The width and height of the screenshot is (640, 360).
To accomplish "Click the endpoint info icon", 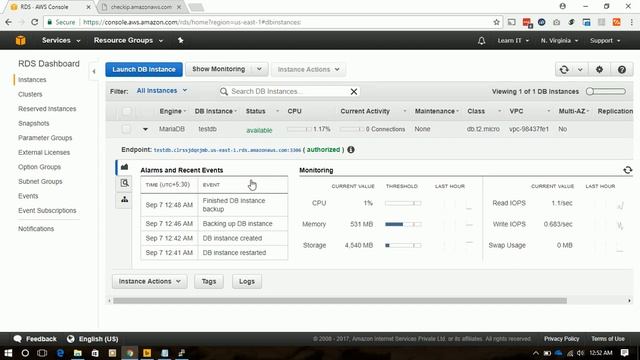I will click(x=351, y=150).
